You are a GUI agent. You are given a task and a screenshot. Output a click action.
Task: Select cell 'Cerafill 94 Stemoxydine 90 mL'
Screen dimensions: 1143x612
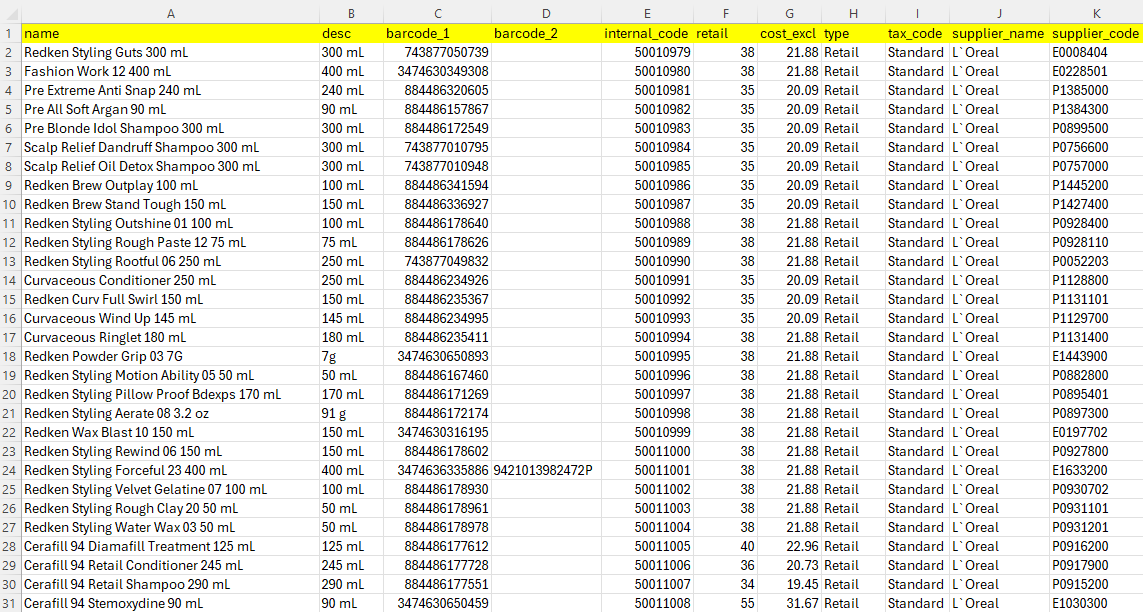[x=171, y=603]
